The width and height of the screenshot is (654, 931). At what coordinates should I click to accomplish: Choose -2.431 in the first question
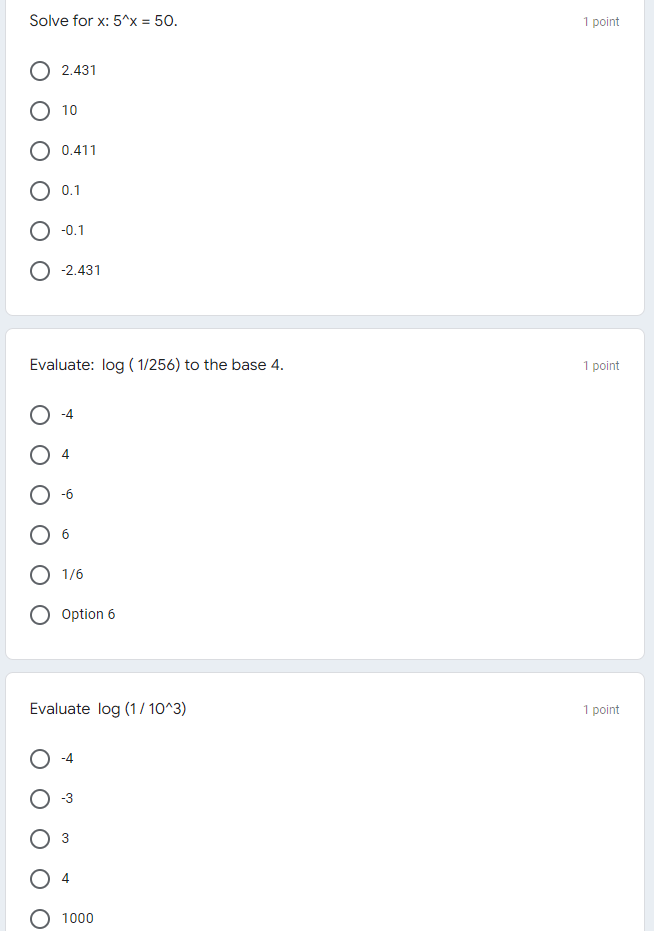click(40, 270)
